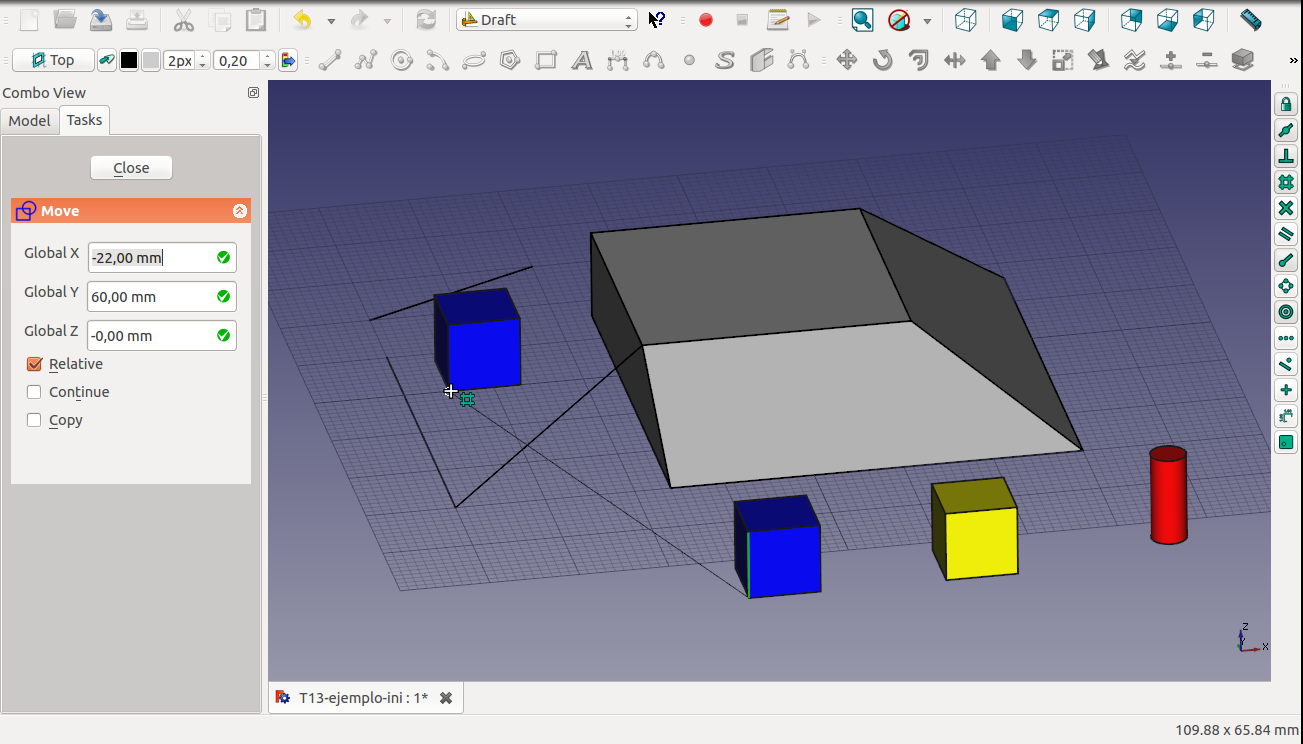The height and width of the screenshot is (744, 1303).
Task: Toggle the snap lock icon
Action: coord(1286,105)
